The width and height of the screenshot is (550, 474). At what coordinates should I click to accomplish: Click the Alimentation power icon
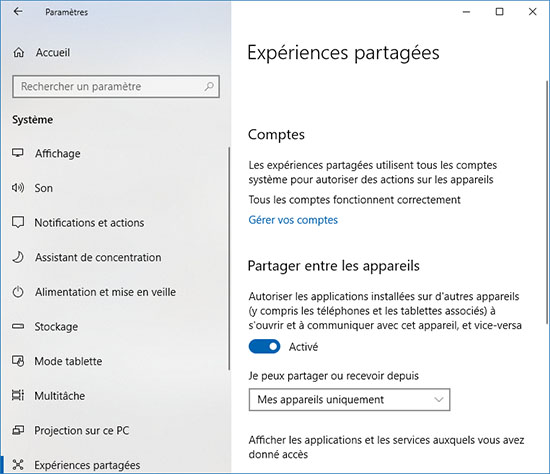click(18, 292)
